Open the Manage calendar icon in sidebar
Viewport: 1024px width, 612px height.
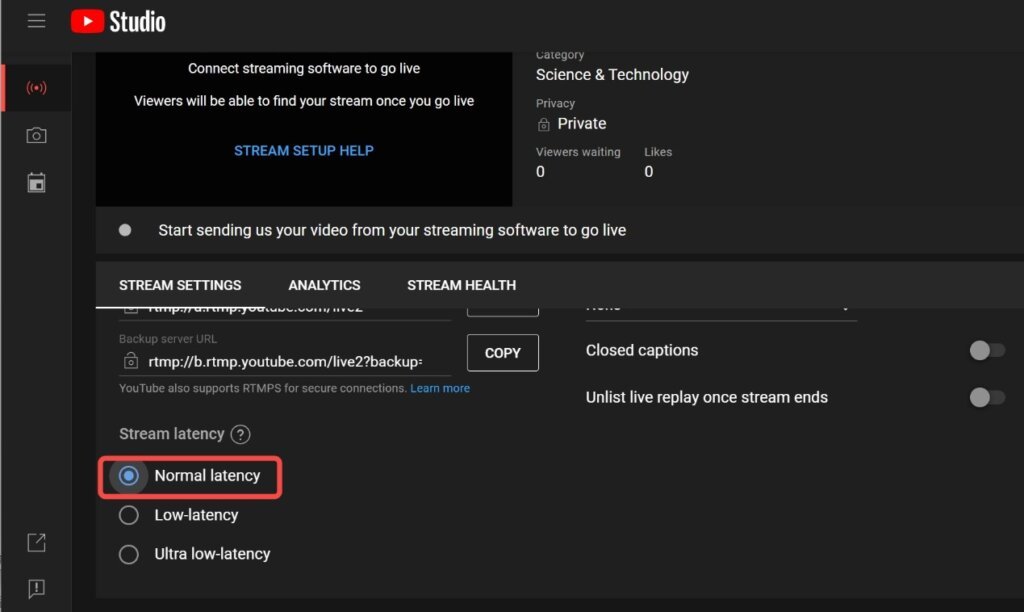[36, 183]
